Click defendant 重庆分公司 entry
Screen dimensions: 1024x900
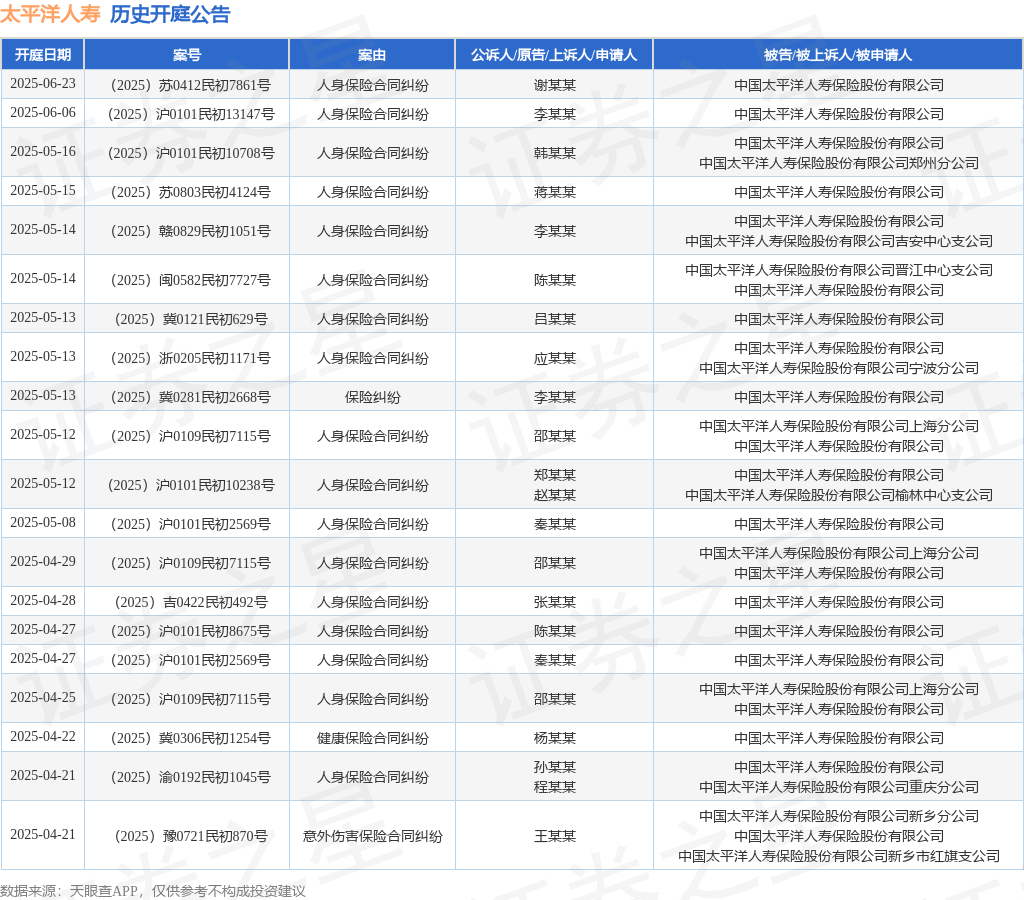pyautogui.click(x=839, y=787)
